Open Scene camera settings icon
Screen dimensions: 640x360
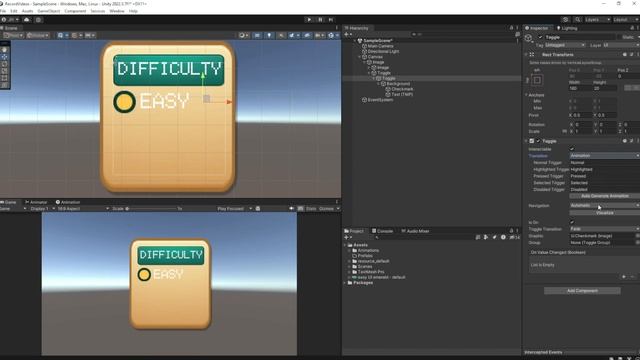click(x=319, y=36)
